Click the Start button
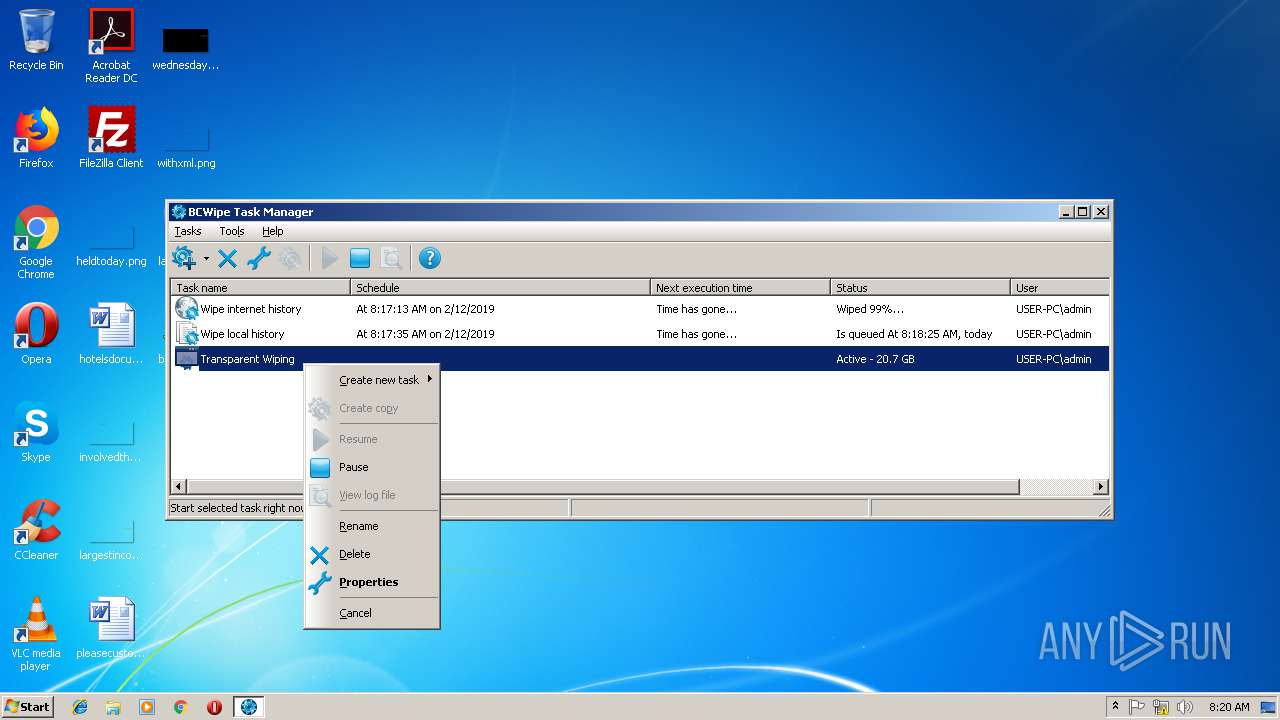Viewport: 1280px width, 720px height. (28, 706)
